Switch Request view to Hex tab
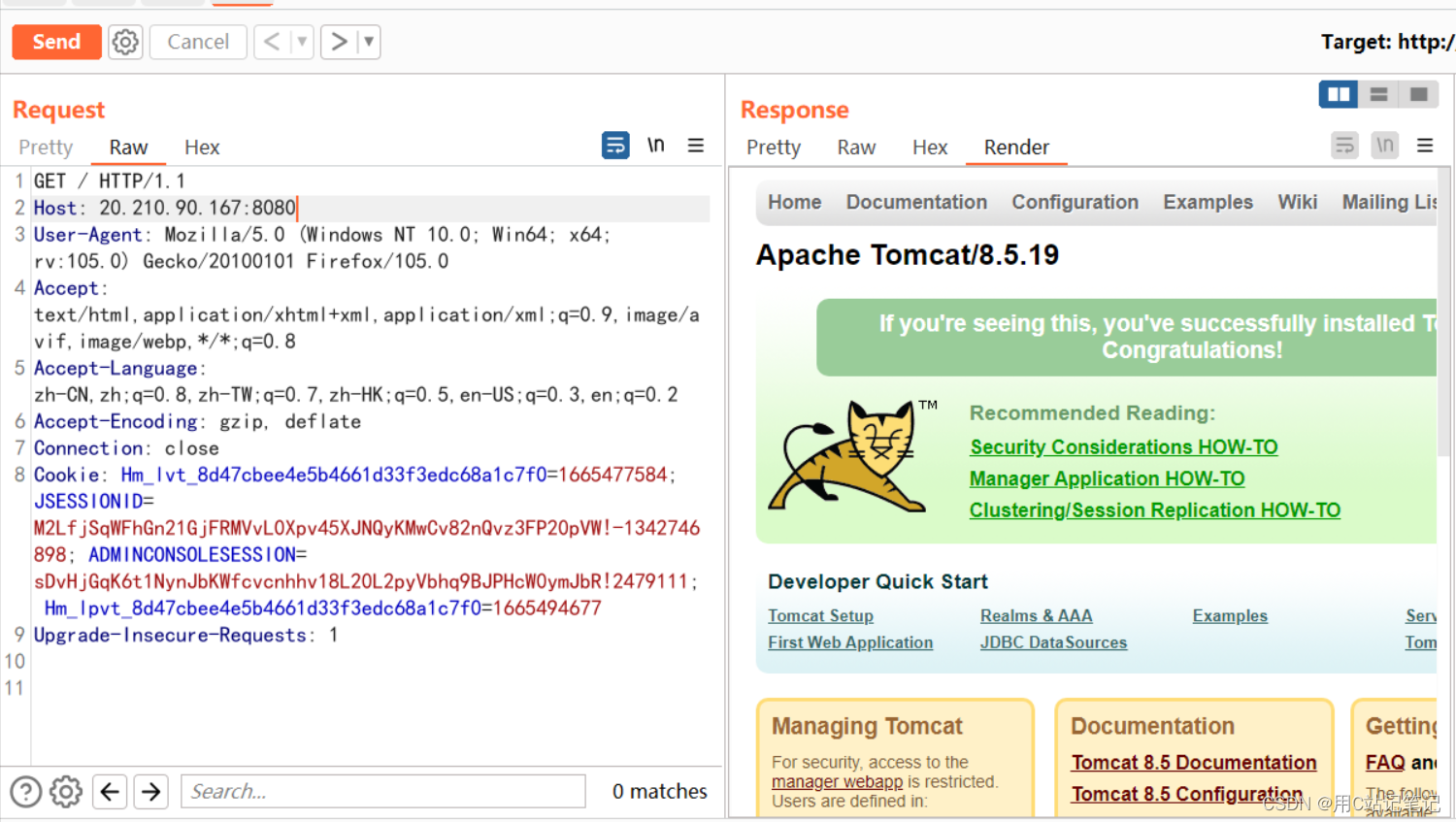Screen dimensions: 1456x822 (x=202, y=148)
